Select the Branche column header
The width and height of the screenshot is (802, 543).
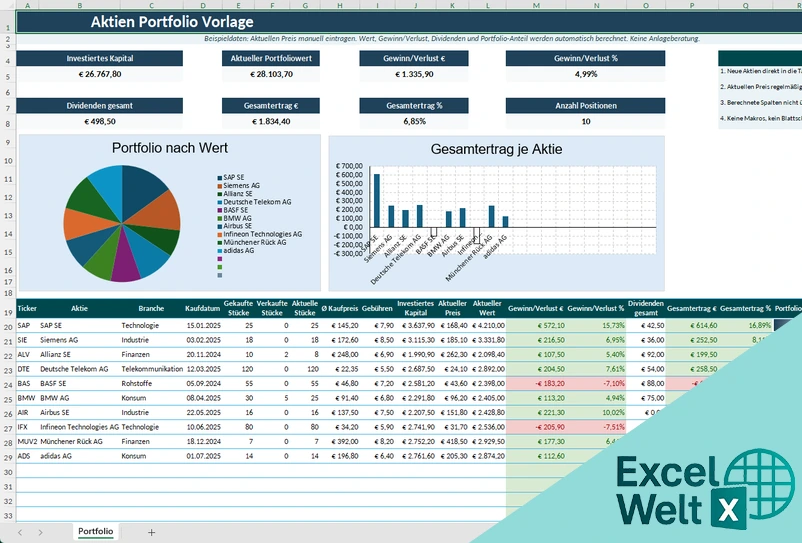click(x=151, y=308)
